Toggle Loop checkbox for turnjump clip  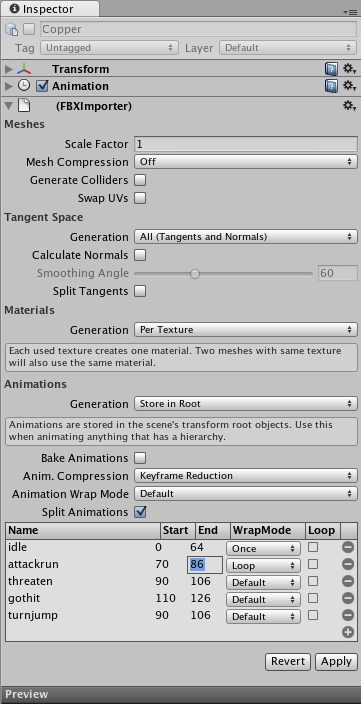[x=313, y=615]
